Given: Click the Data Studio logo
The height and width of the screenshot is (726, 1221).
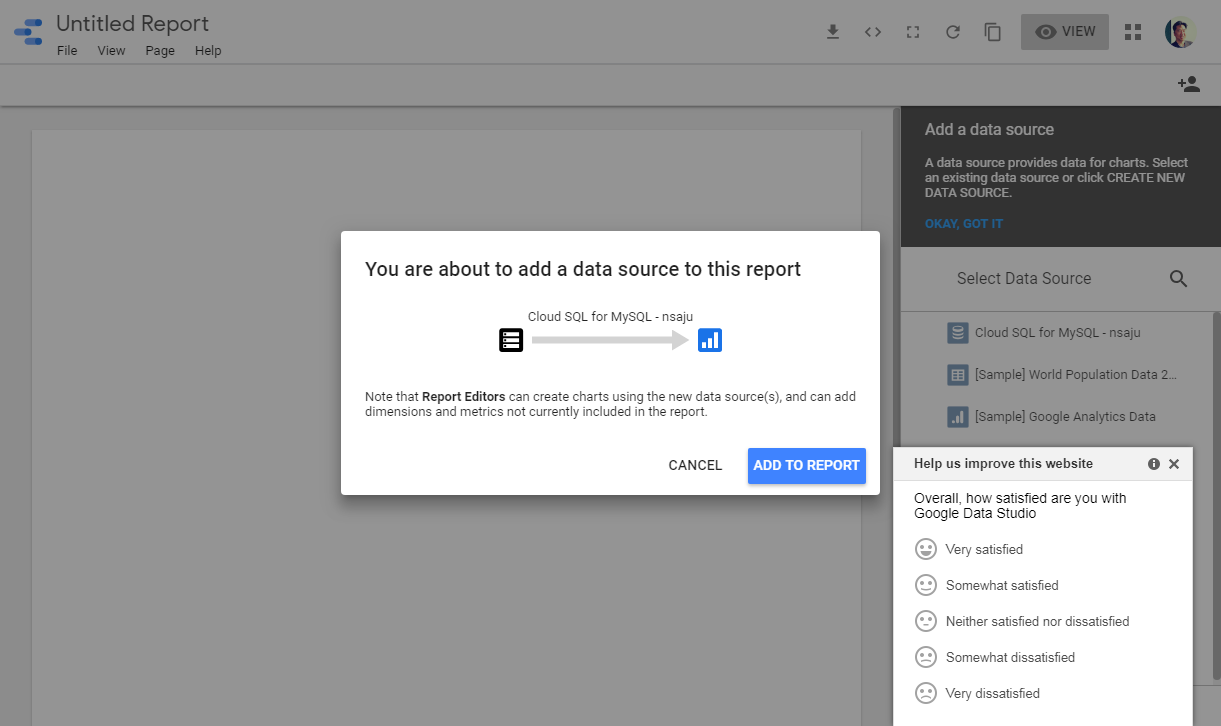Looking at the screenshot, I should coord(28,32).
